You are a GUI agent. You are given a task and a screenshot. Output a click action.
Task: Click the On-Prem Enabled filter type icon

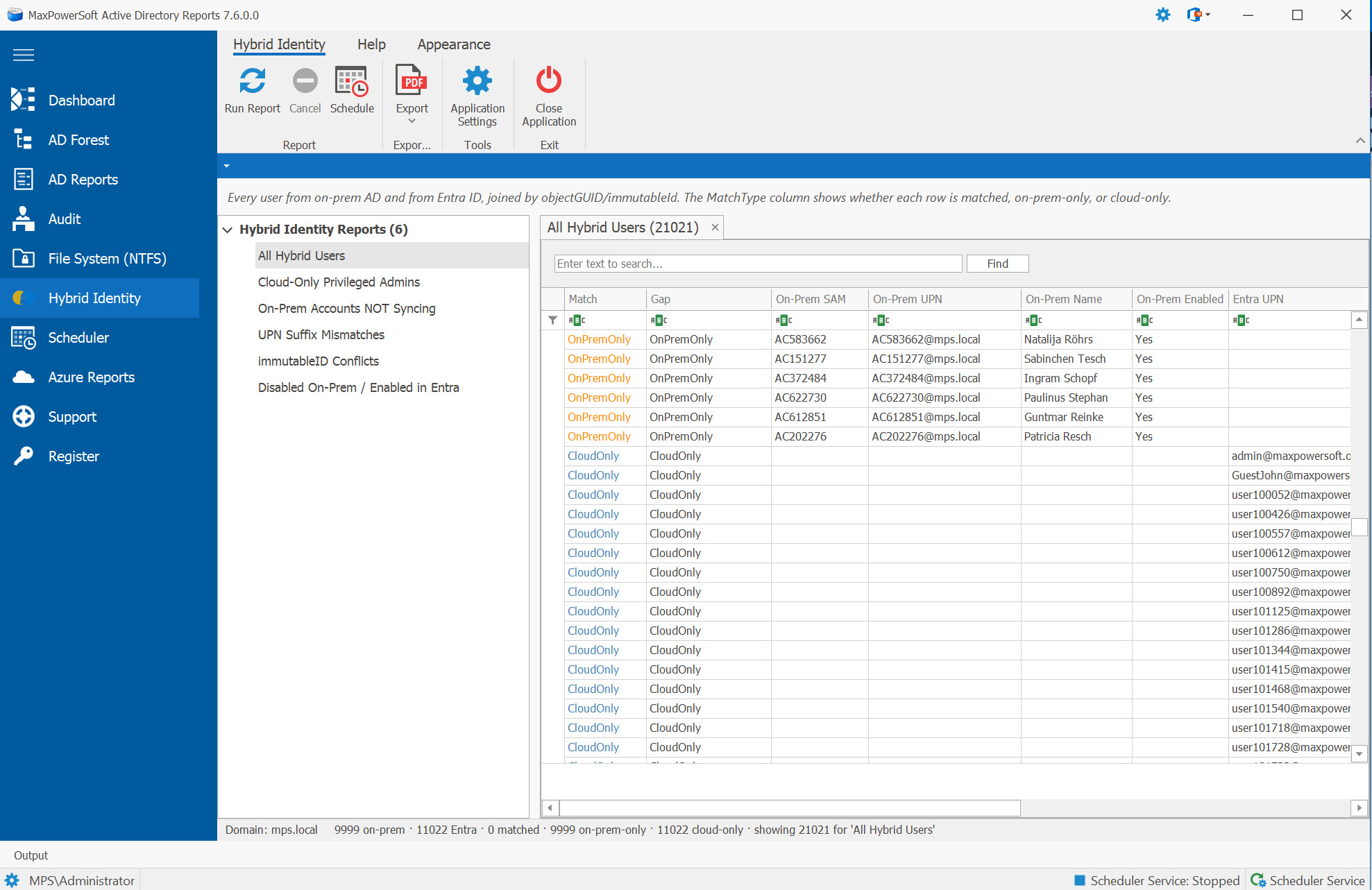pyautogui.click(x=1145, y=320)
